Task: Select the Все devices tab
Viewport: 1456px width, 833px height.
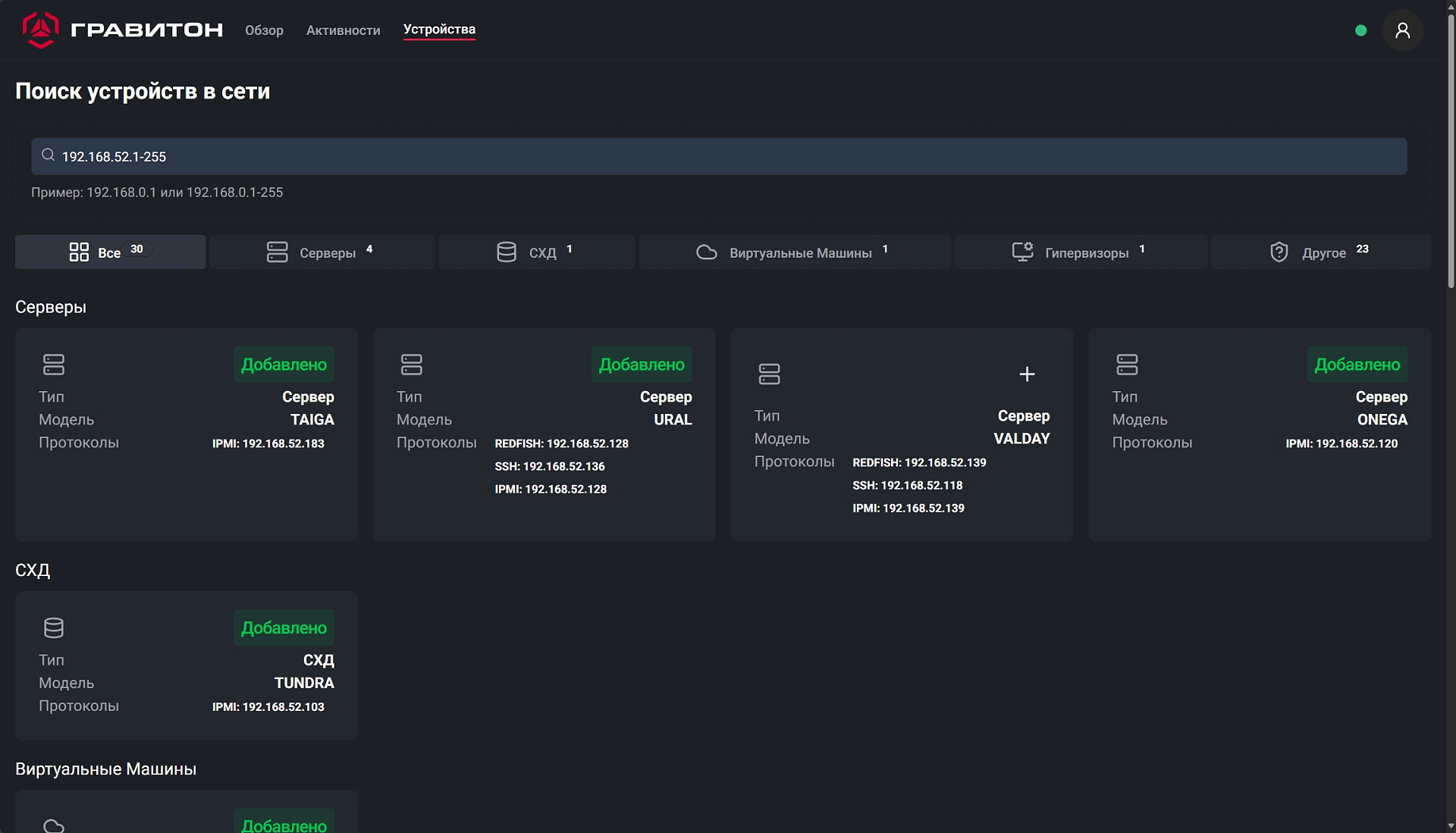Action: point(110,252)
